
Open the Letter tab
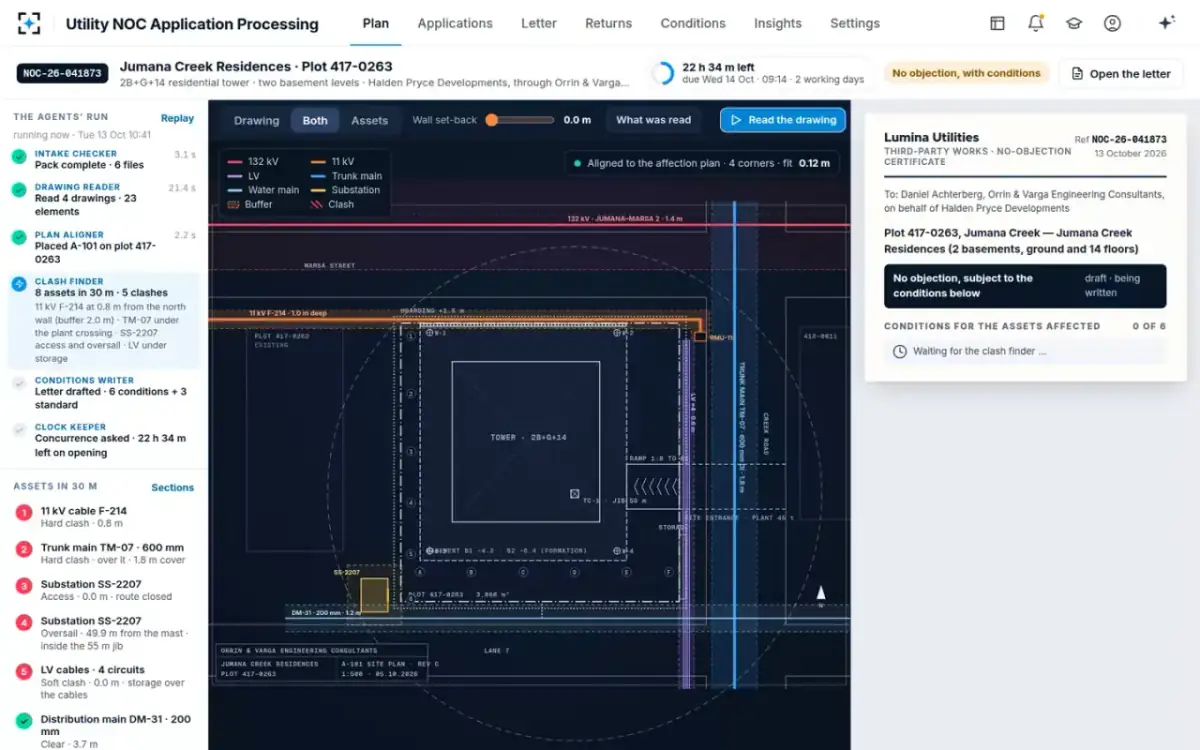click(x=539, y=23)
